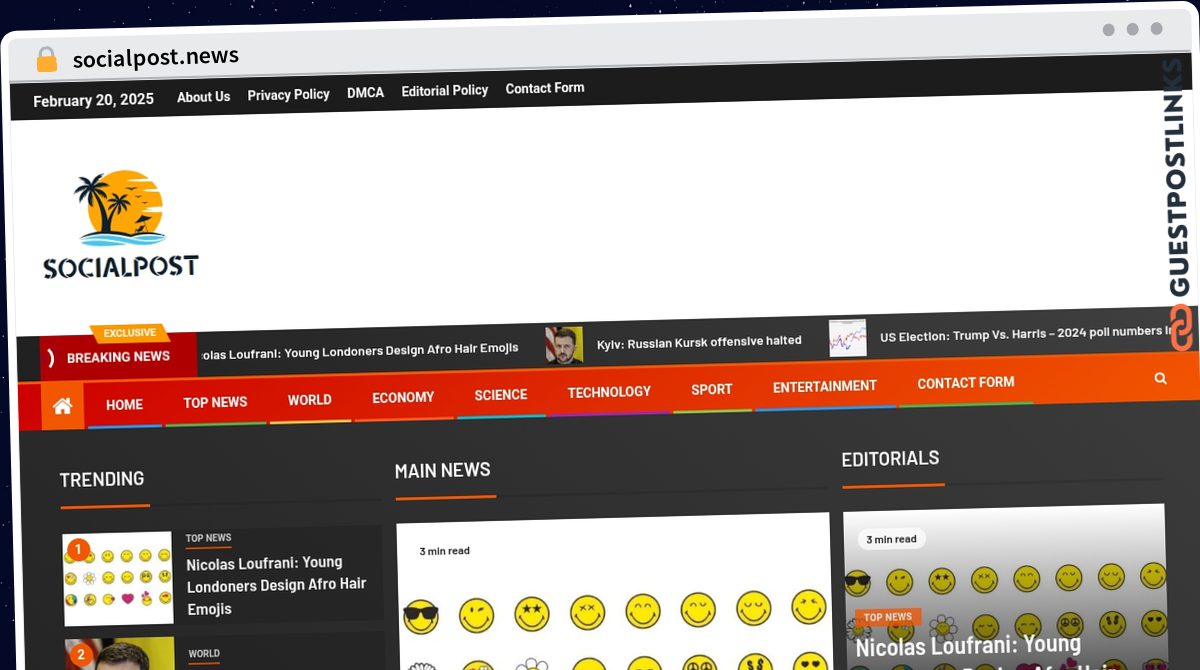Screen dimensions: 1200x670
Task: Click the Zelensky thumbnail in news ticker
Action: 564,345
